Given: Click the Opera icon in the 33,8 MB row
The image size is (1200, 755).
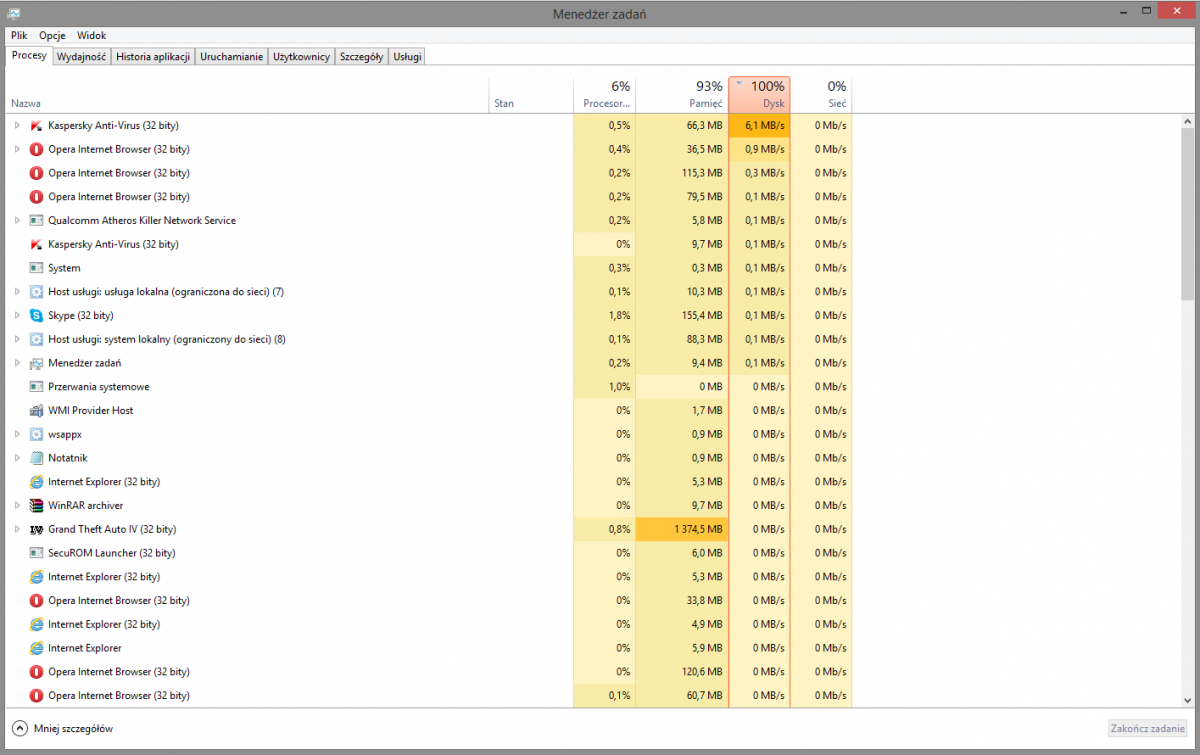Looking at the screenshot, I should click(36, 600).
